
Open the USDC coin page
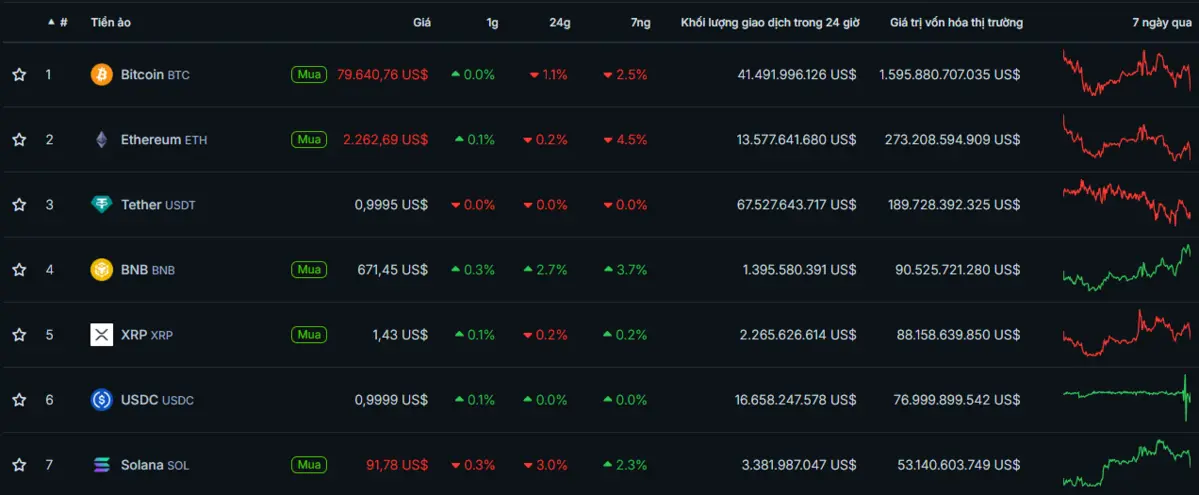(158, 400)
